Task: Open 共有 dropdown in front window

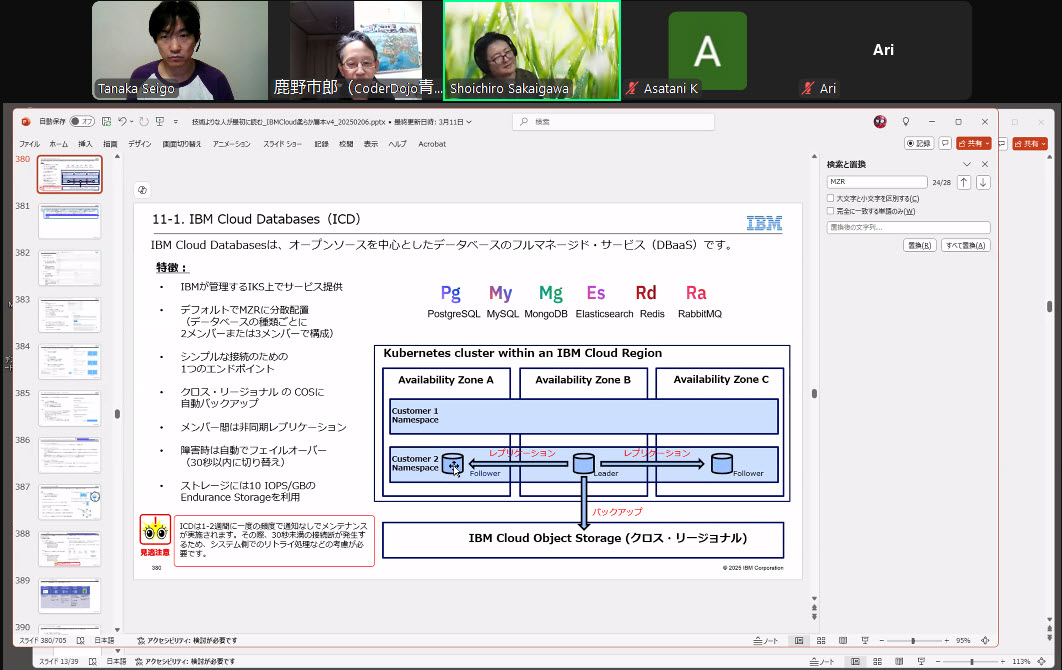Action: (x=987, y=144)
